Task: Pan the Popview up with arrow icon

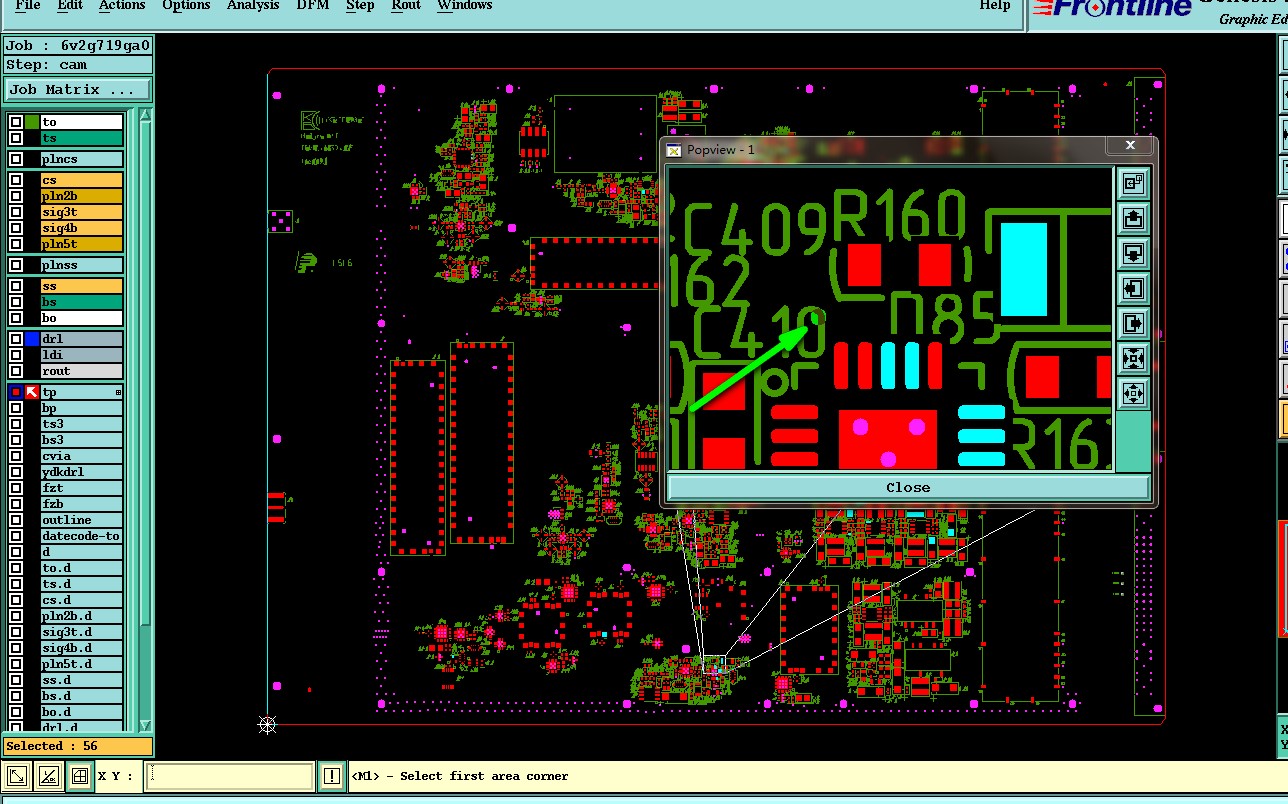Action: (x=1133, y=218)
